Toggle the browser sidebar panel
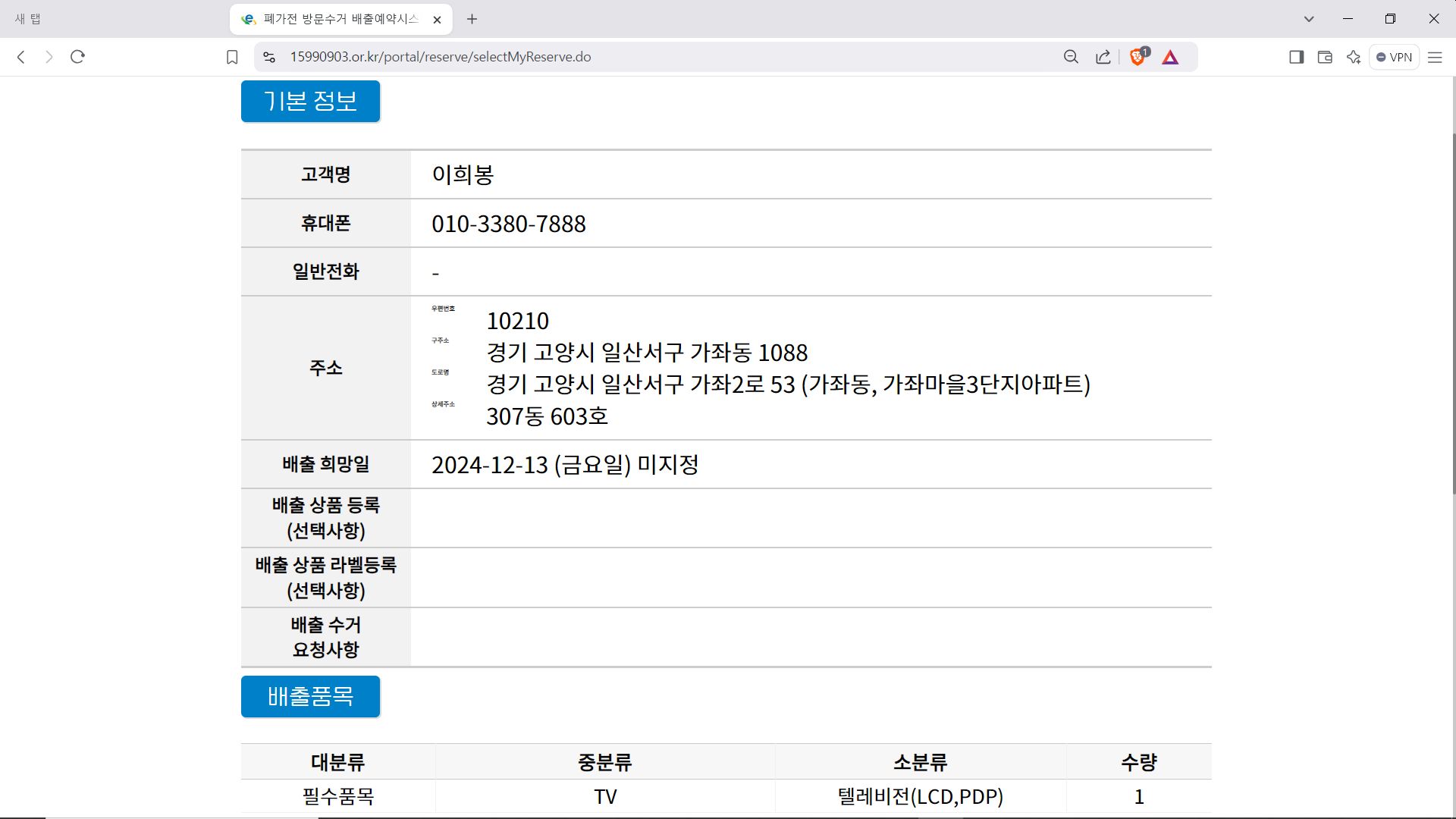 tap(1296, 57)
